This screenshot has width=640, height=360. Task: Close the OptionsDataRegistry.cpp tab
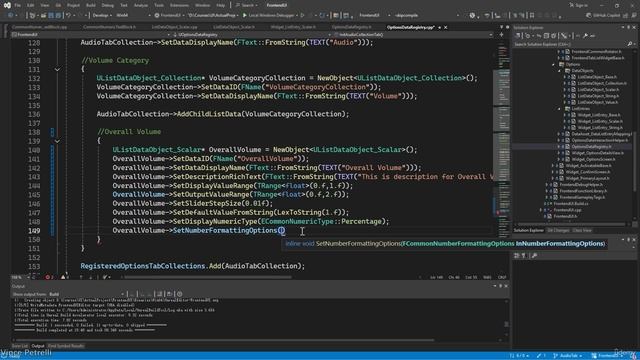(x=445, y=27)
